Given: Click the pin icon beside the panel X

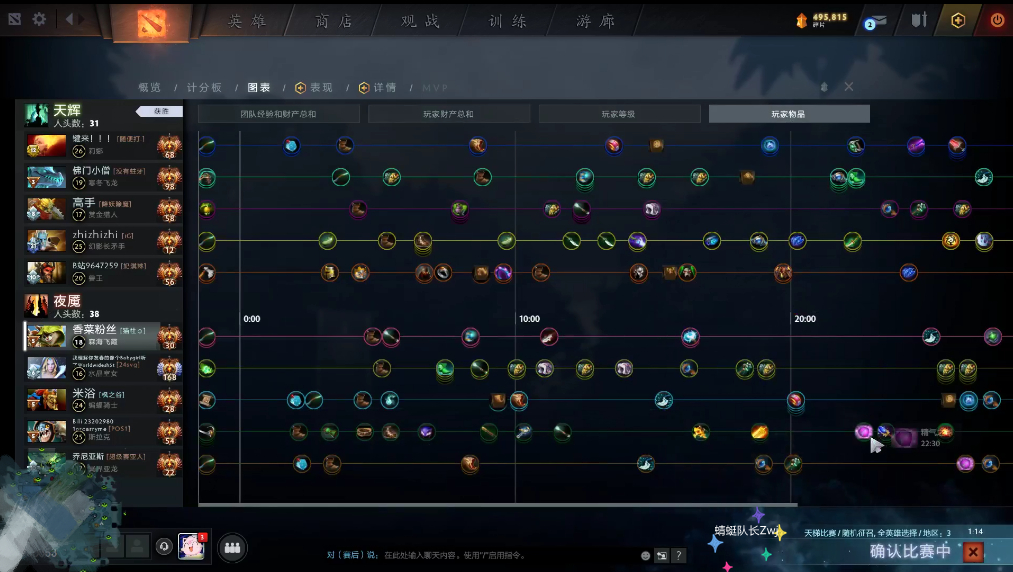Looking at the screenshot, I should coord(824,87).
